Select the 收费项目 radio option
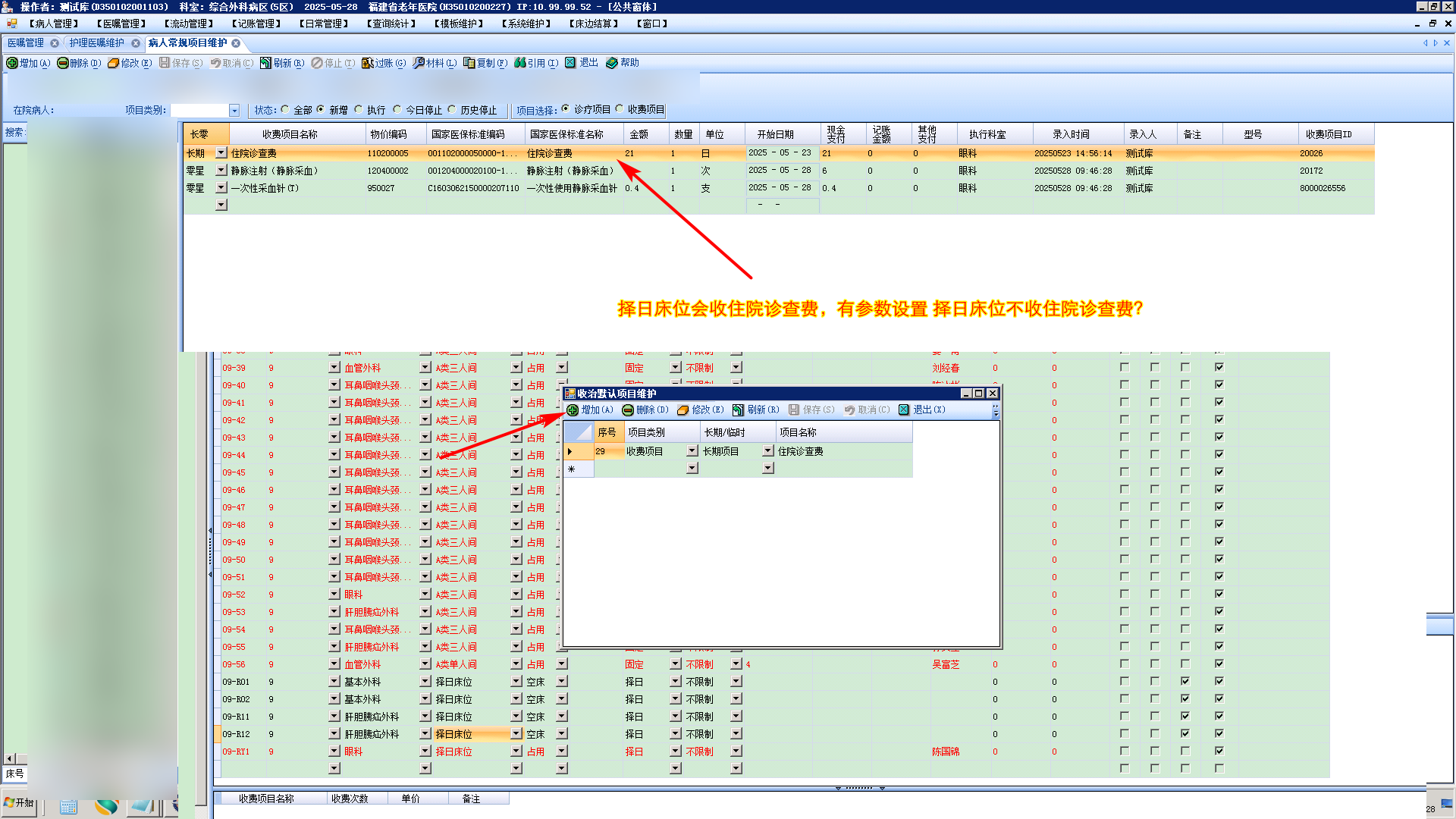This screenshot has width=1456, height=819. [620, 109]
